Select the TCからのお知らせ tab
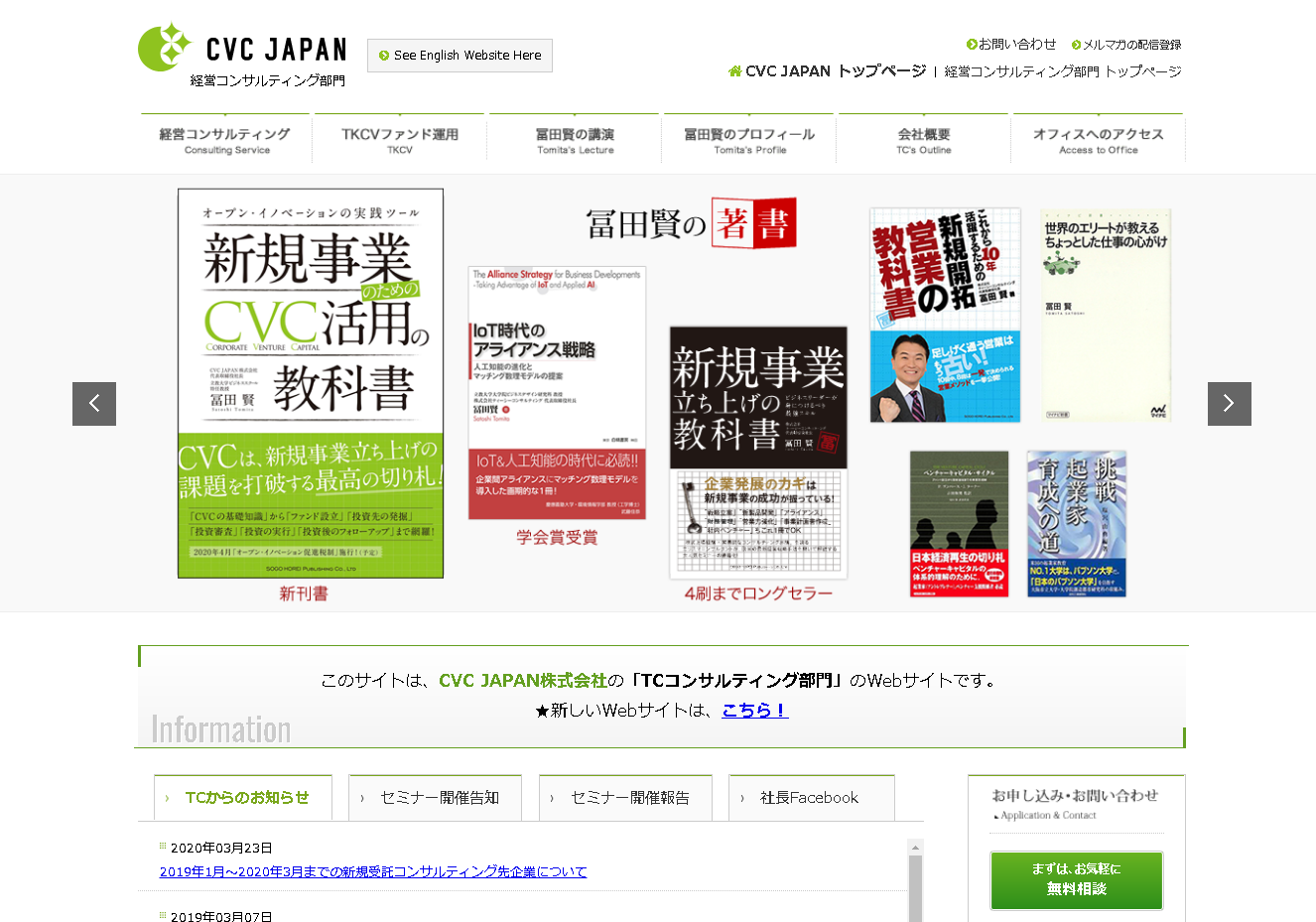 (x=245, y=798)
